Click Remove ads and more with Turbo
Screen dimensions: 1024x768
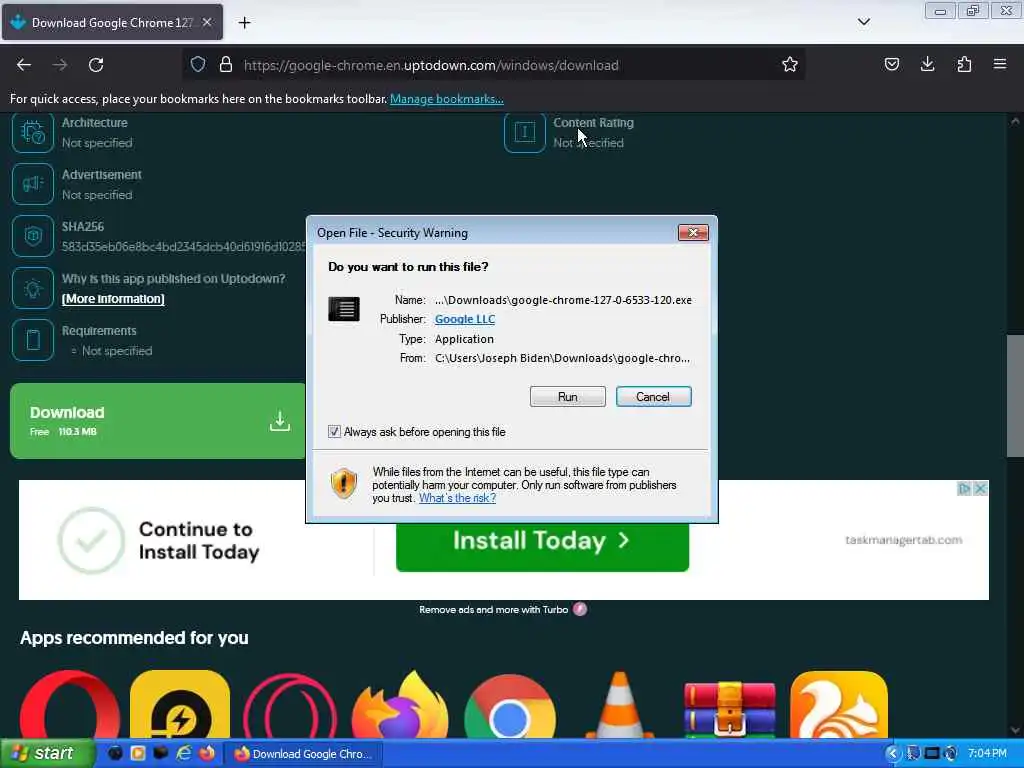(494, 609)
